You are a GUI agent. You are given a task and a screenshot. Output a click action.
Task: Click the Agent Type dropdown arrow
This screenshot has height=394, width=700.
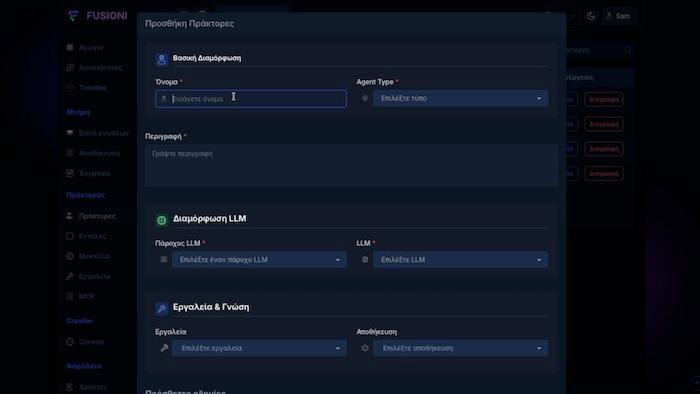pos(539,99)
